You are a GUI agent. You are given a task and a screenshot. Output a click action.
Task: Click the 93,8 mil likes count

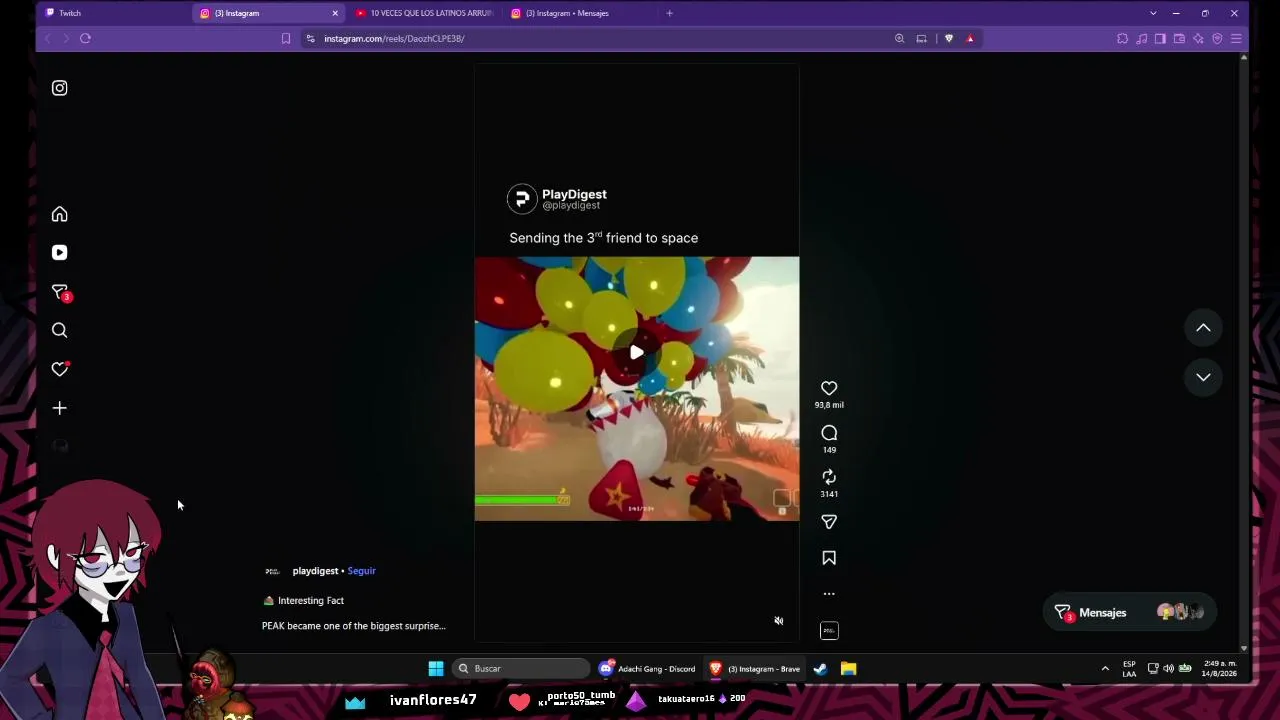click(x=829, y=405)
